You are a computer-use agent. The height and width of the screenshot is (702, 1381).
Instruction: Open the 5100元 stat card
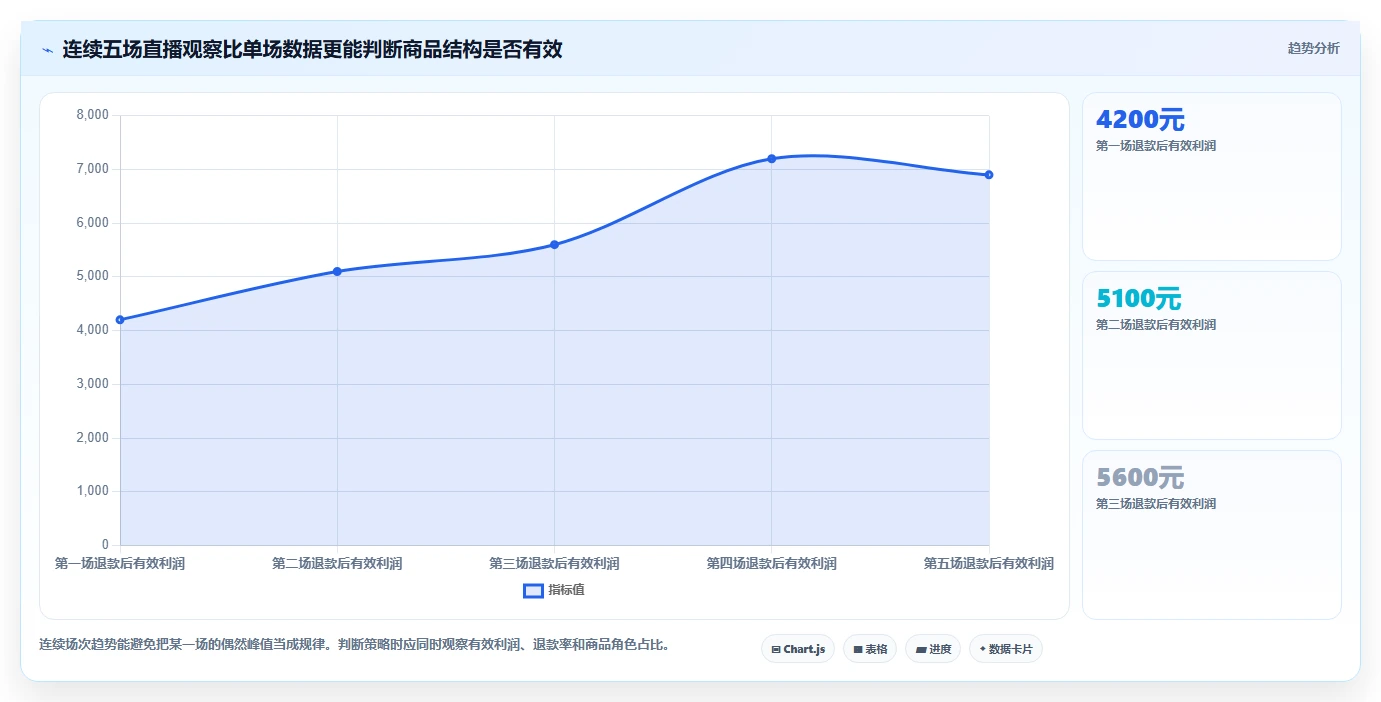1212,355
